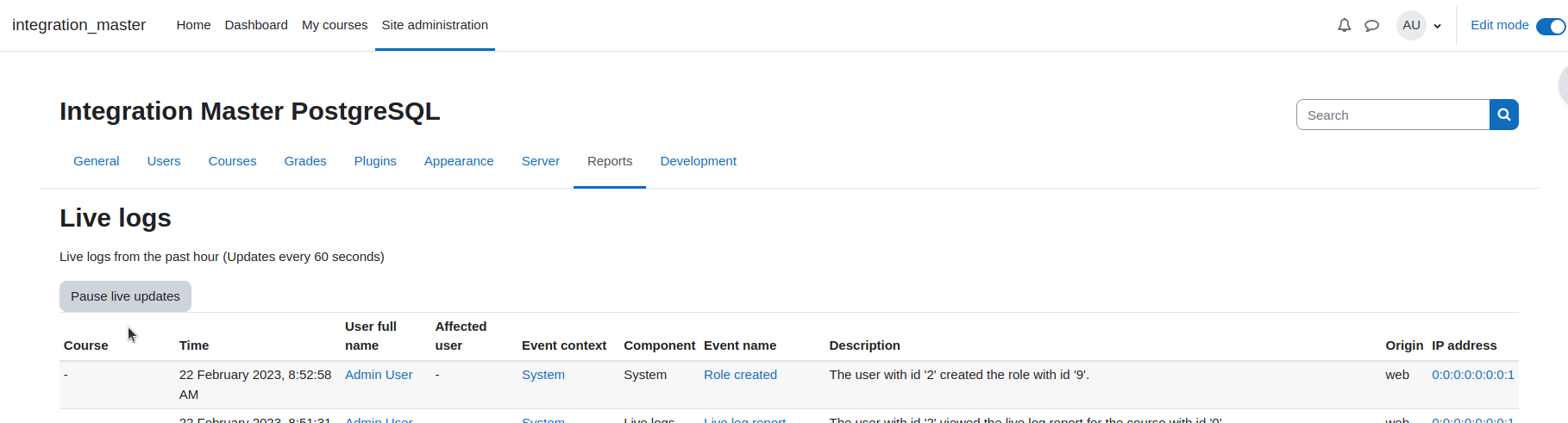
Task: Switch to the General tab
Action: pyautogui.click(x=96, y=161)
